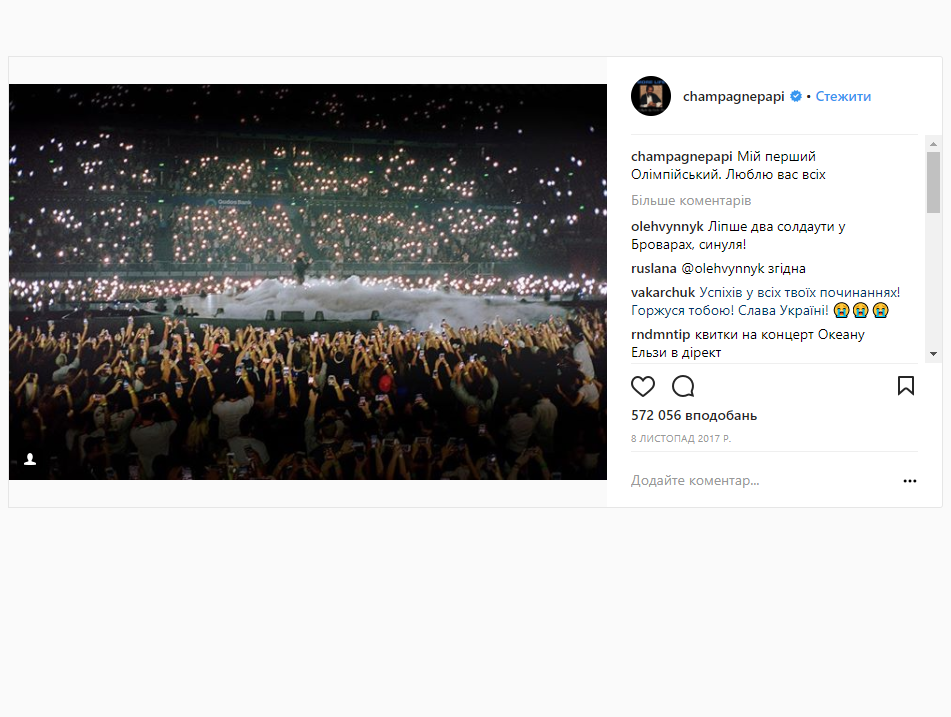Follow with Стежити link
The height and width of the screenshot is (717, 951).
coord(843,96)
